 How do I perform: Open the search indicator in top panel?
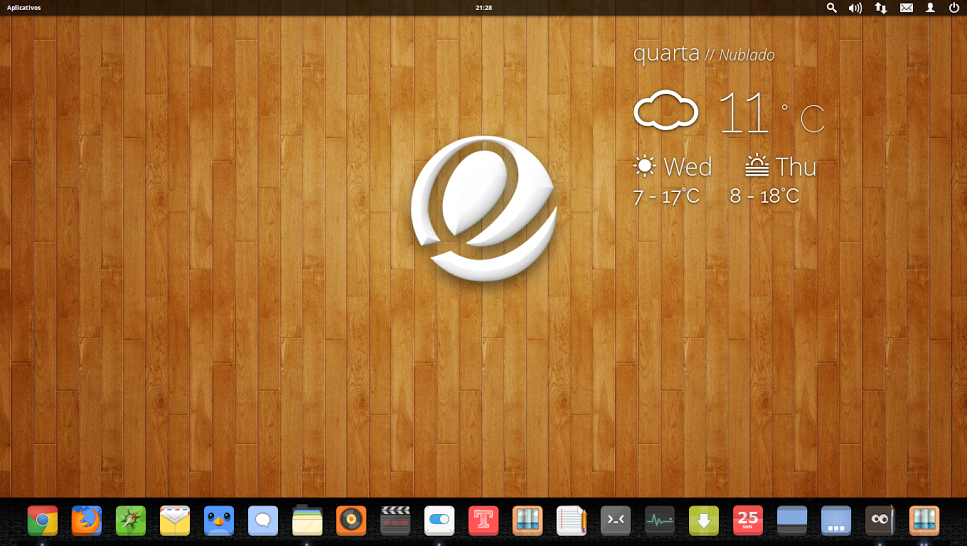tap(831, 8)
